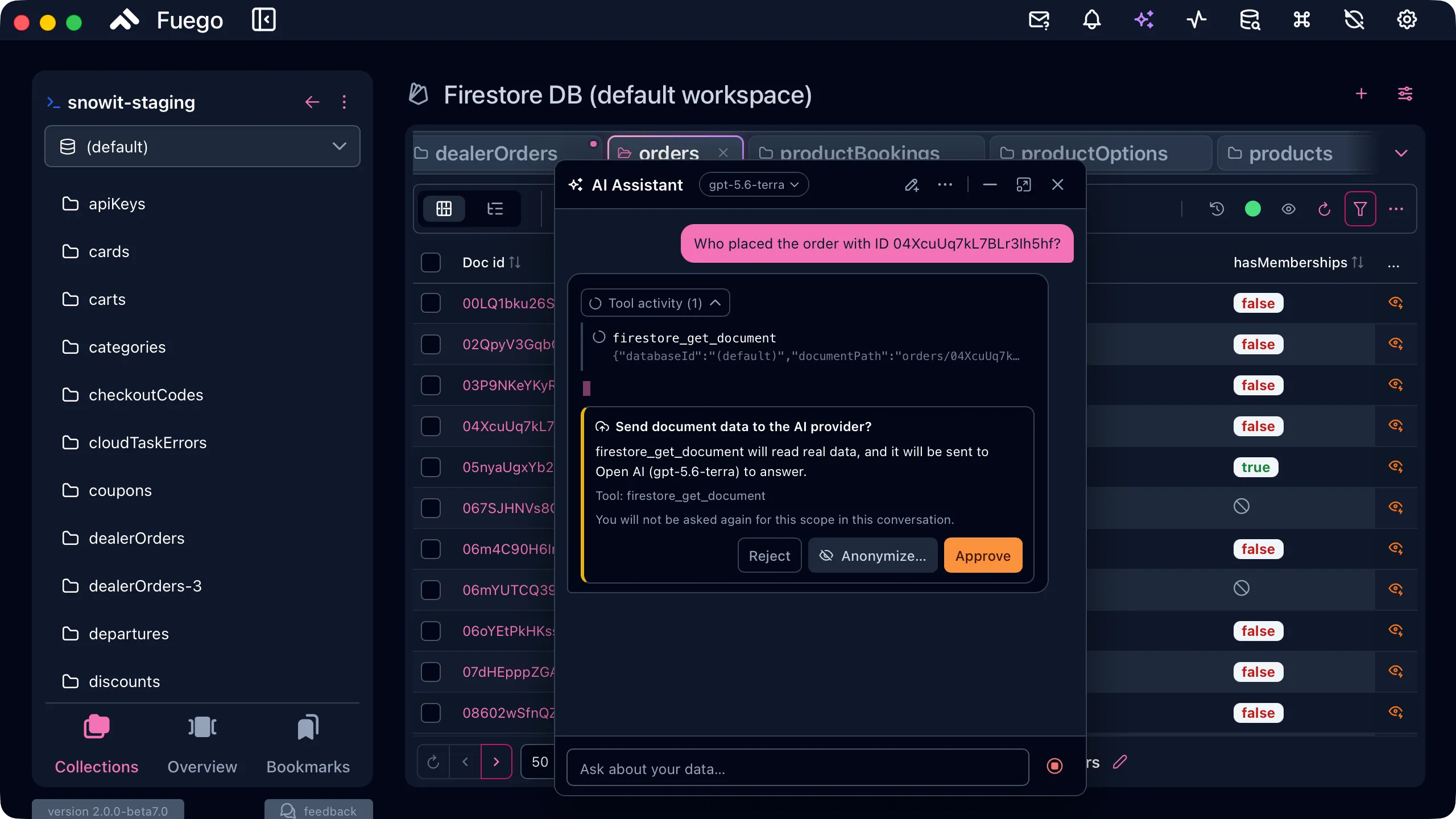Click the pencil edit icon in the table footer
This screenshot has width=1456, height=819.
[1120, 762]
